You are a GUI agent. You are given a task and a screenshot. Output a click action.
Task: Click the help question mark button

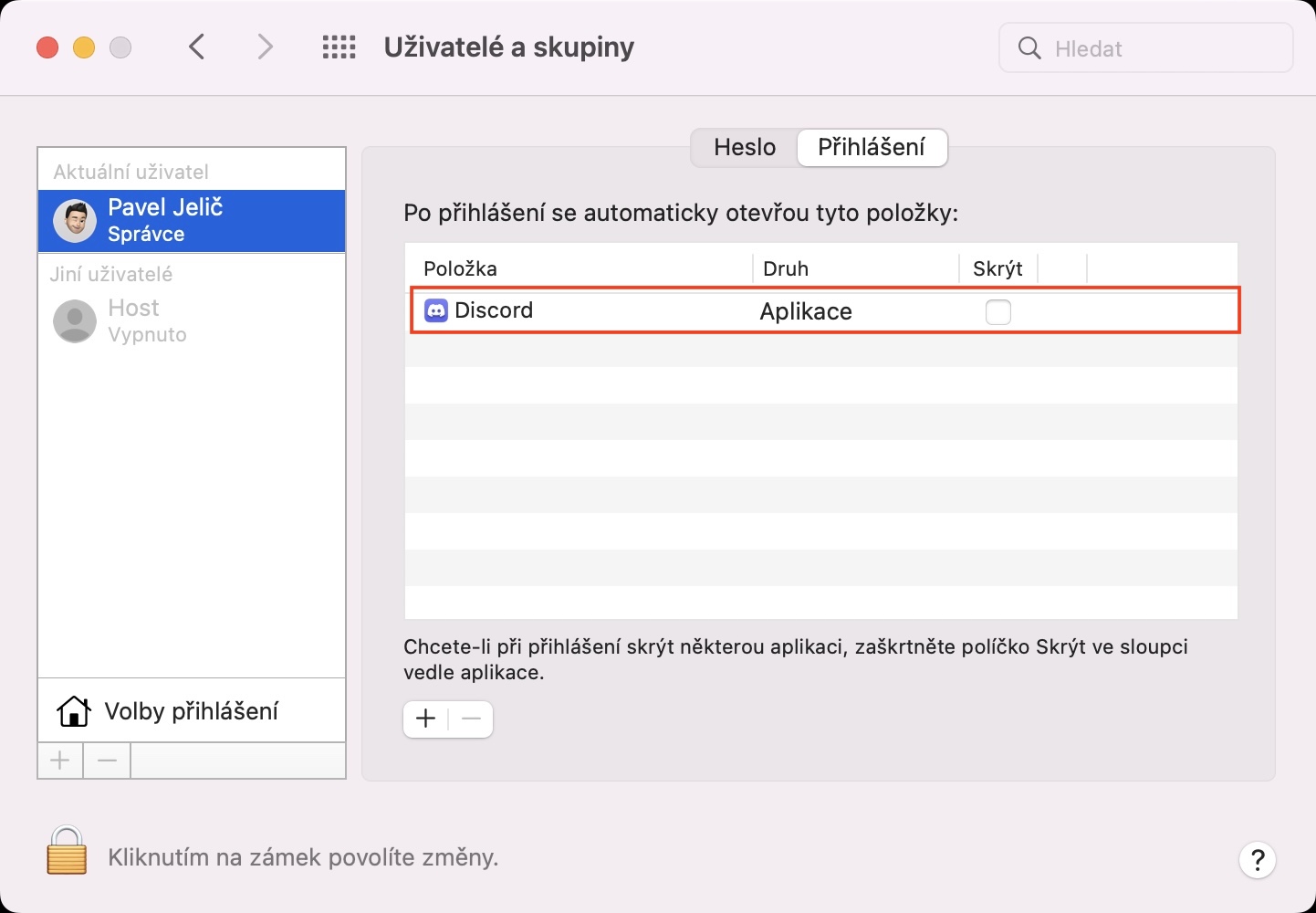coord(1257,859)
